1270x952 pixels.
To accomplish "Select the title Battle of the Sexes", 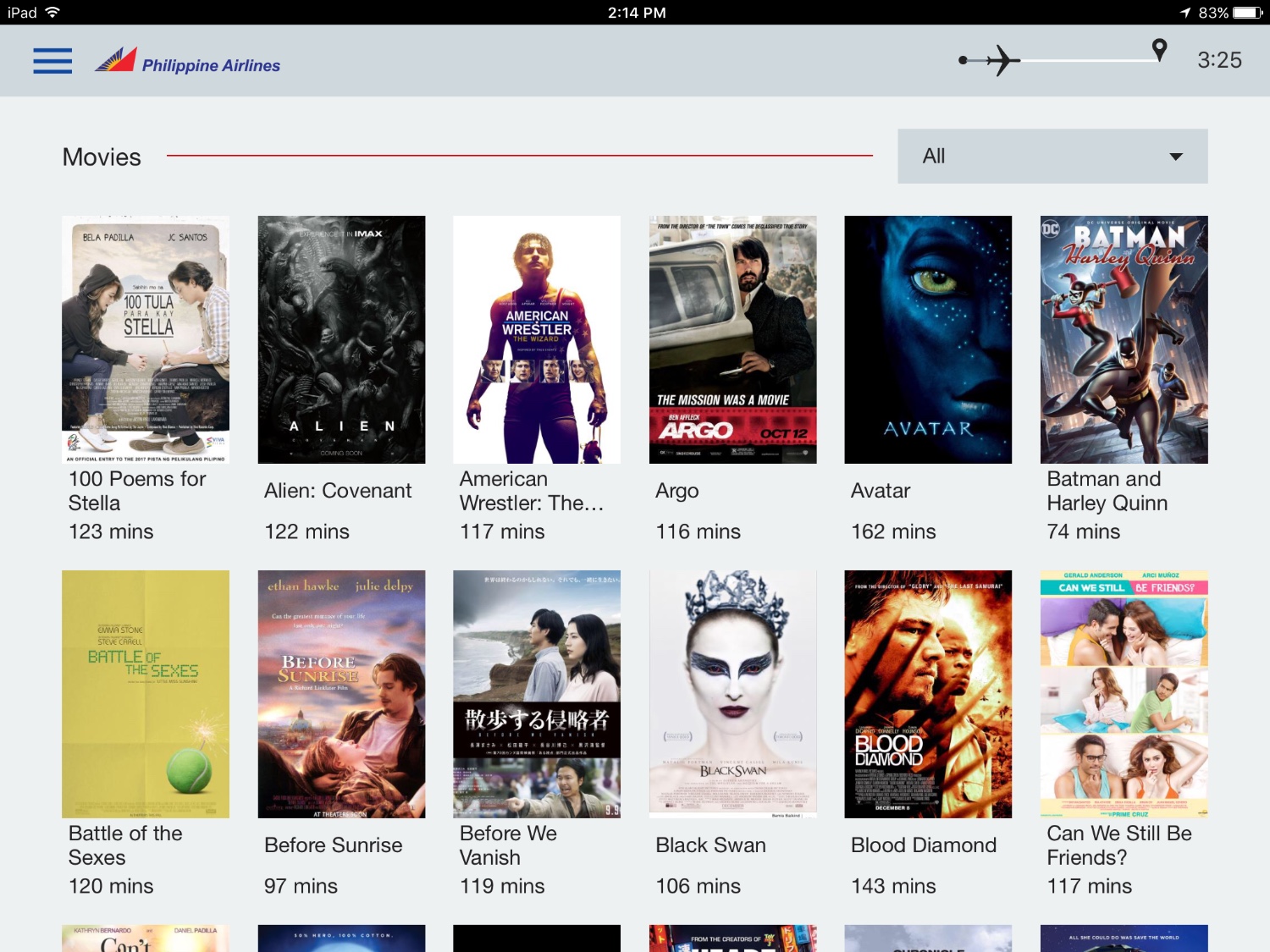I will pos(125,845).
